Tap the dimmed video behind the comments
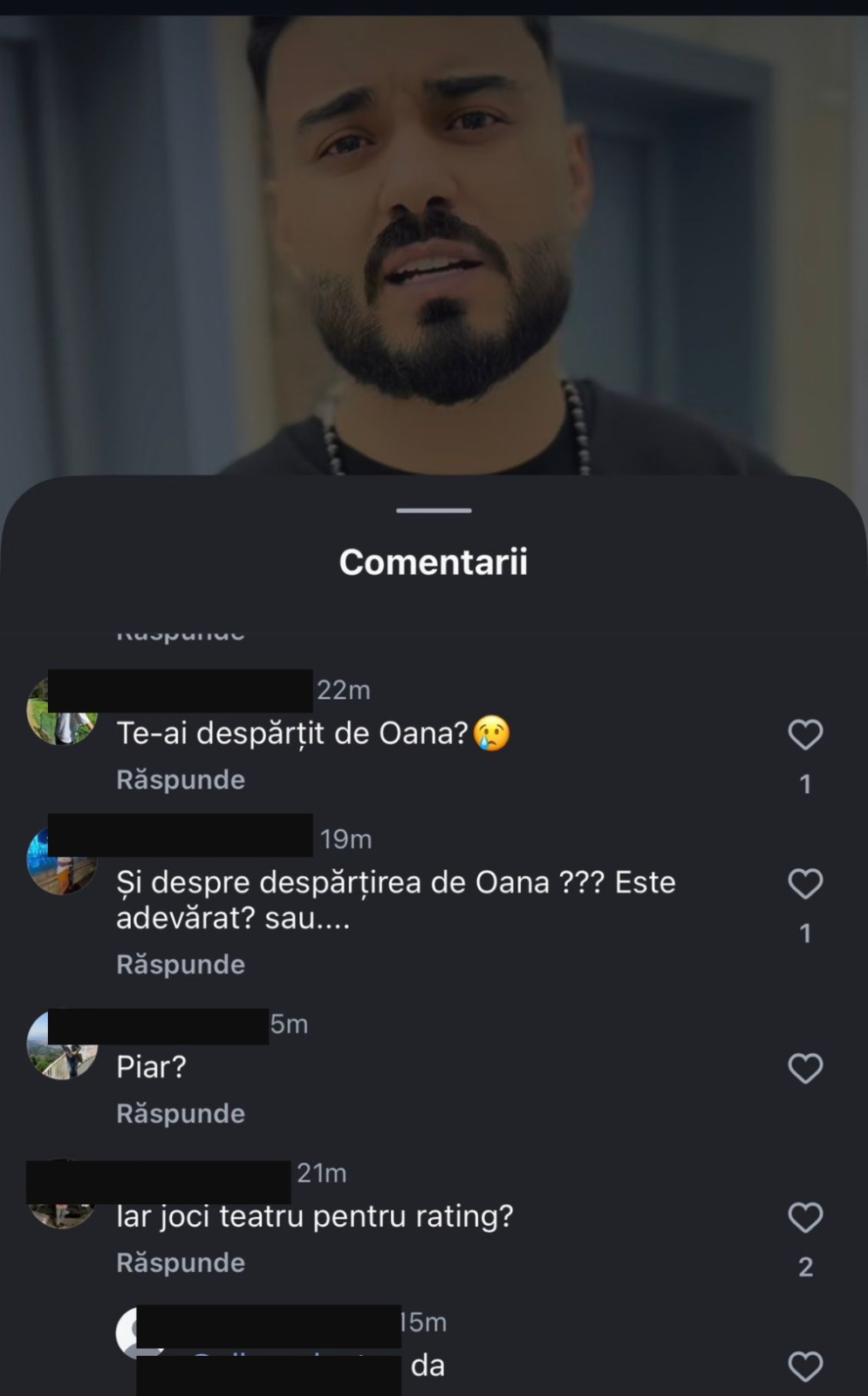This screenshot has height=1396, width=868. click(x=434, y=236)
